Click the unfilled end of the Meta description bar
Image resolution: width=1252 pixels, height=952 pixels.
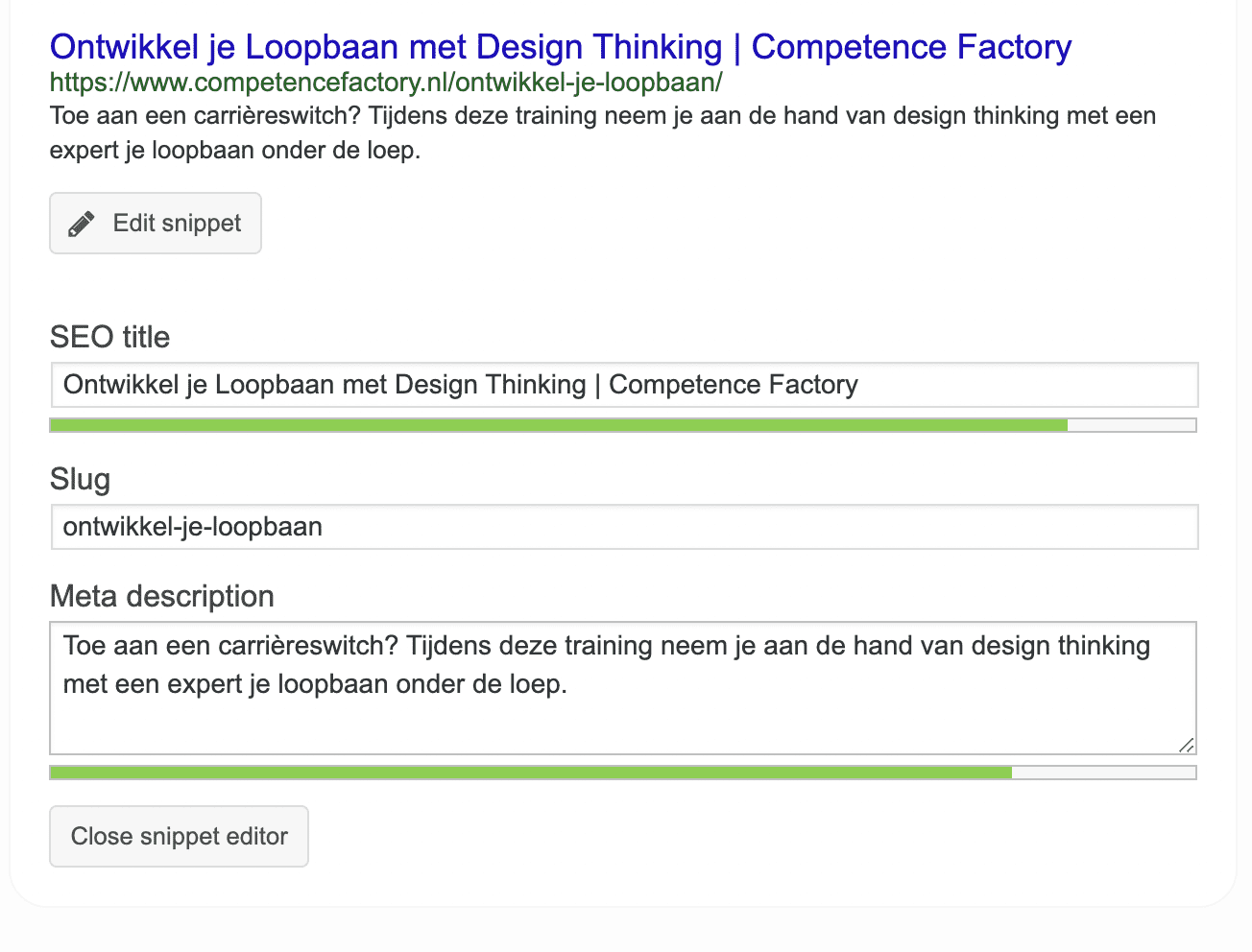(1104, 773)
